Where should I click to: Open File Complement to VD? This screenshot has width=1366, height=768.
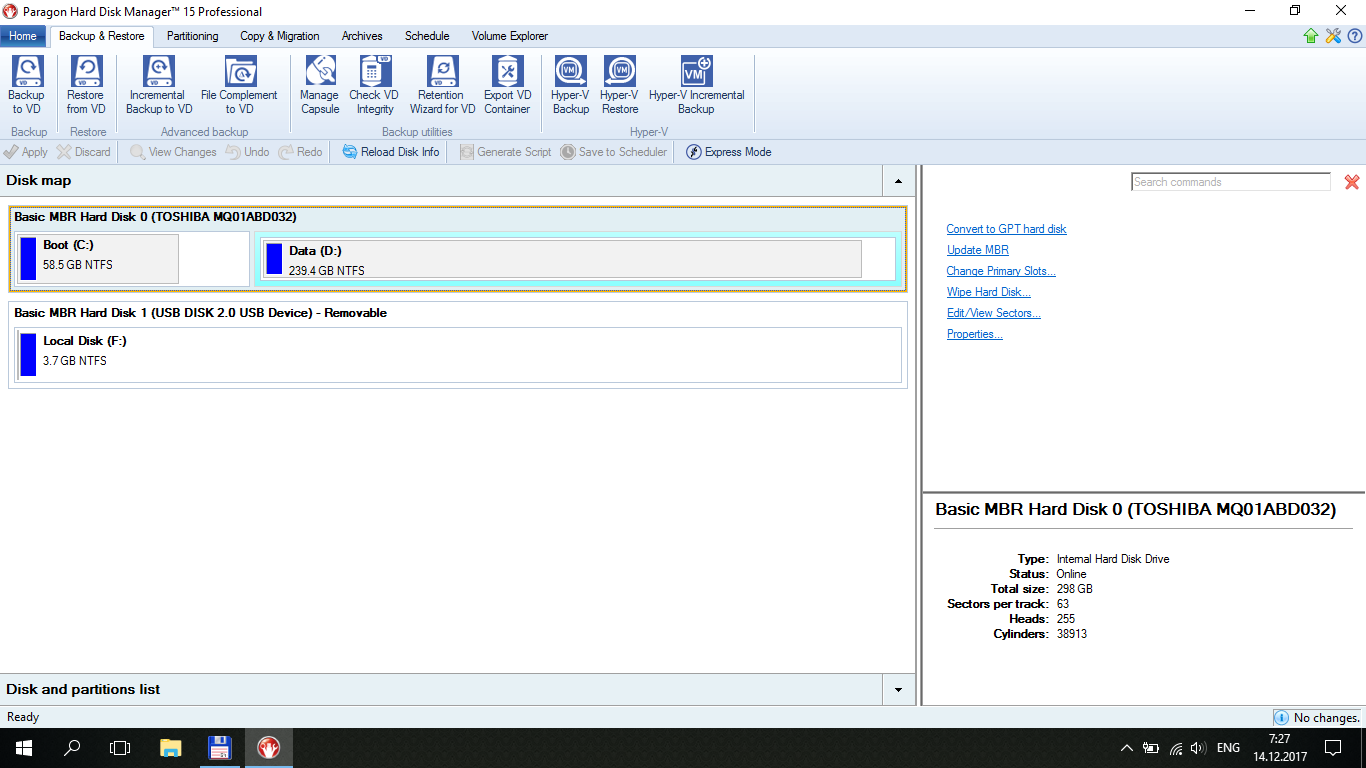point(239,86)
